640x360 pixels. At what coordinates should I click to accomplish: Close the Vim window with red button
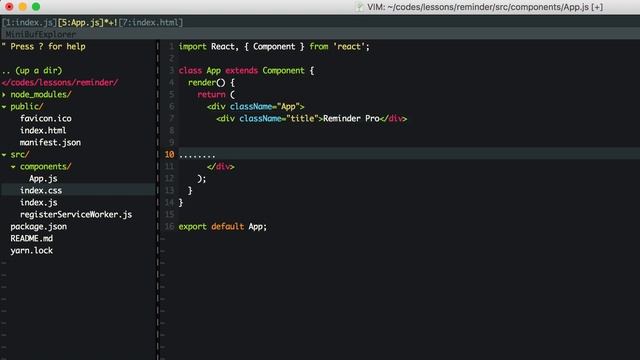(9, 7)
